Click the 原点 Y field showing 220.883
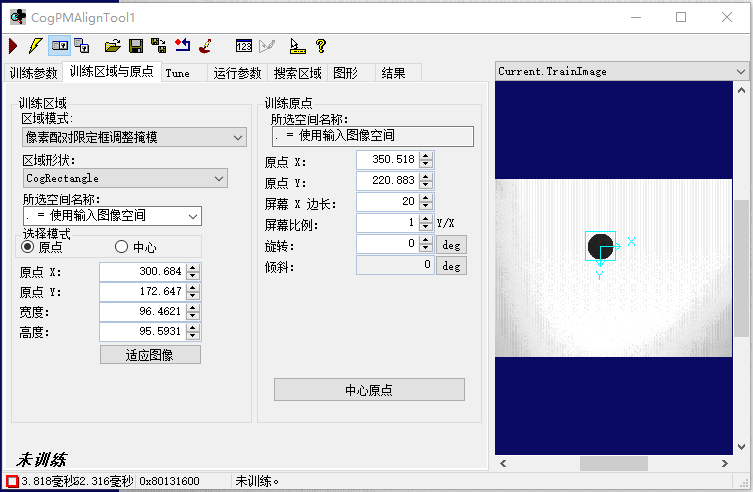This screenshot has height=492, width=753. pyautogui.click(x=388, y=180)
